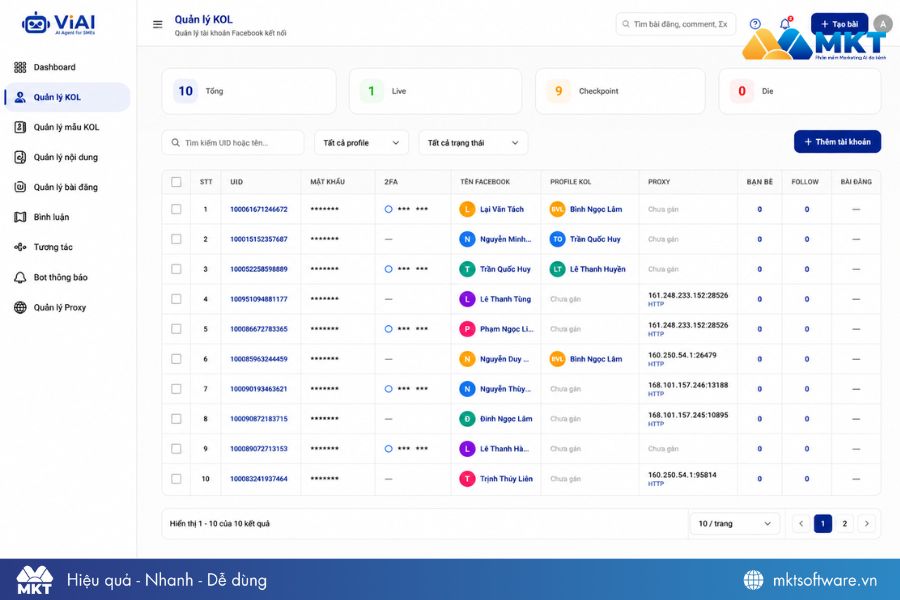Viewport: 900px width, 600px height.
Task: Open the 10 / trang page size selector
Action: (x=734, y=524)
